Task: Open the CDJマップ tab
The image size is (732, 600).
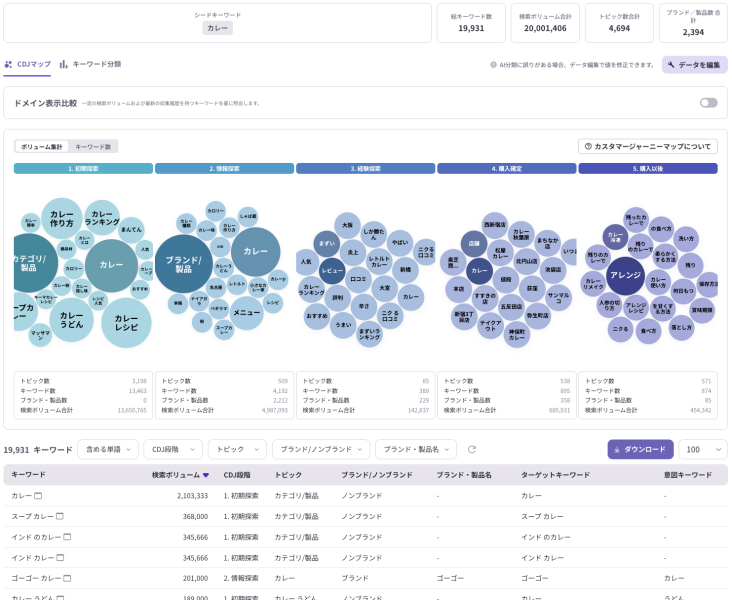Action: (28, 64)
